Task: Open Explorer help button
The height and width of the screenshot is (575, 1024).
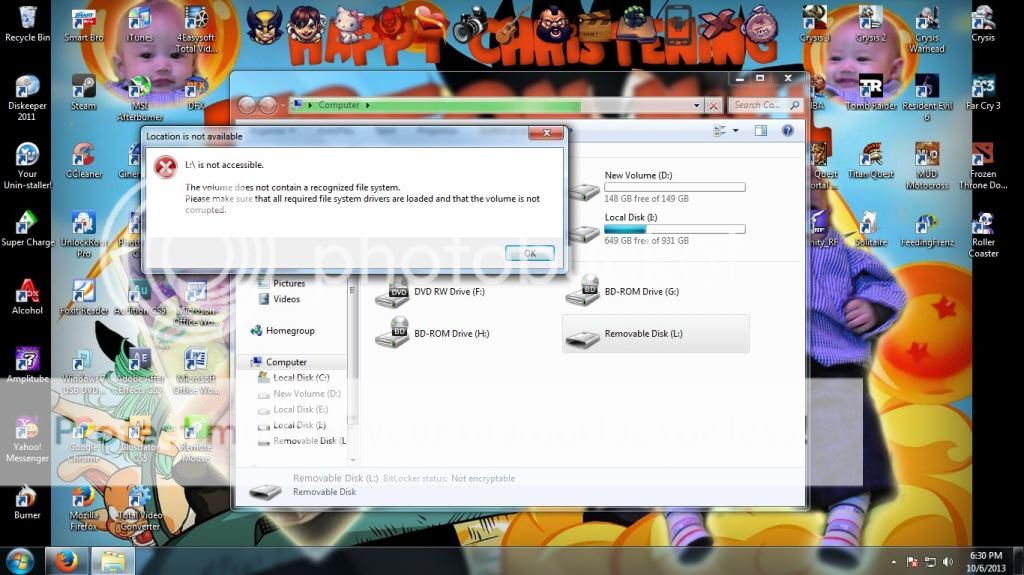Action: tap(788, 131)
